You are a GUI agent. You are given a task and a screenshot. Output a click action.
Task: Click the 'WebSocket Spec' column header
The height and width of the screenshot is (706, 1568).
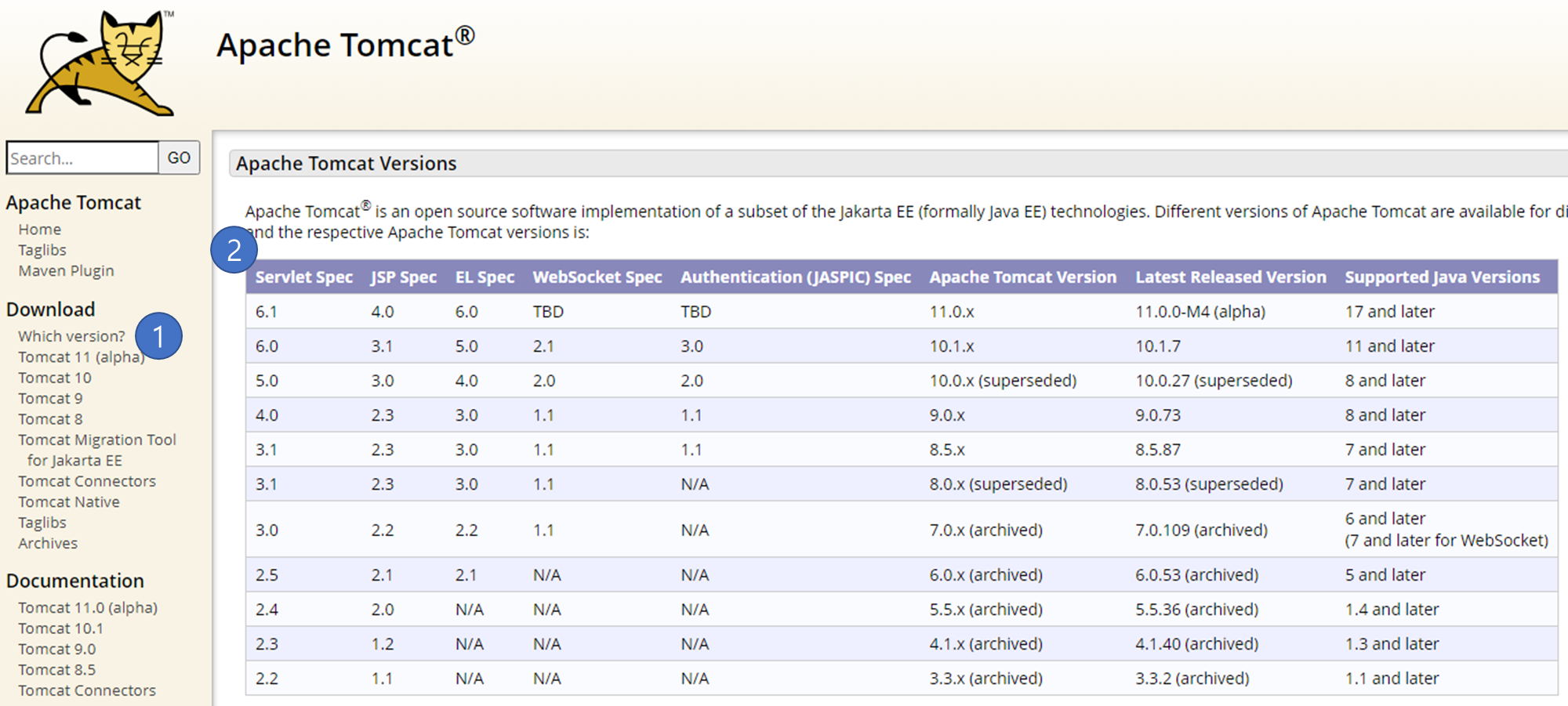[x=597, y=277]
